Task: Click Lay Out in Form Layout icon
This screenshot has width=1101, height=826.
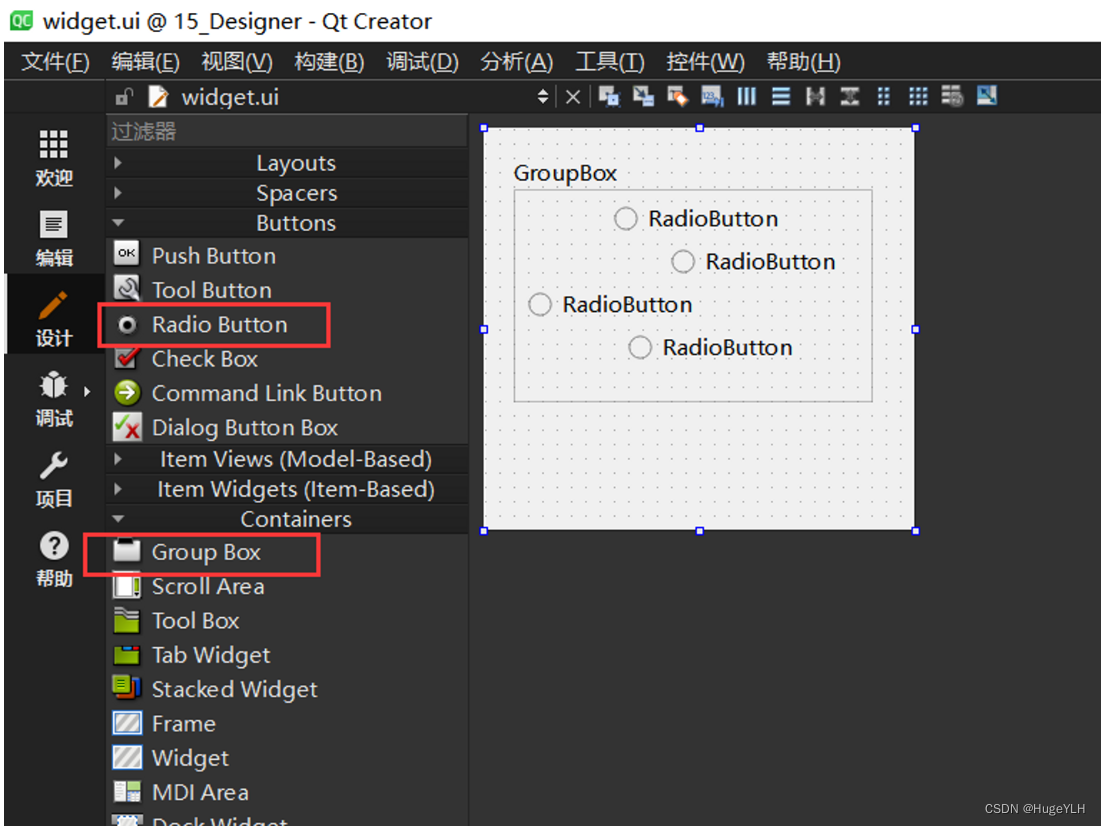Action: (x=884, y=96)
